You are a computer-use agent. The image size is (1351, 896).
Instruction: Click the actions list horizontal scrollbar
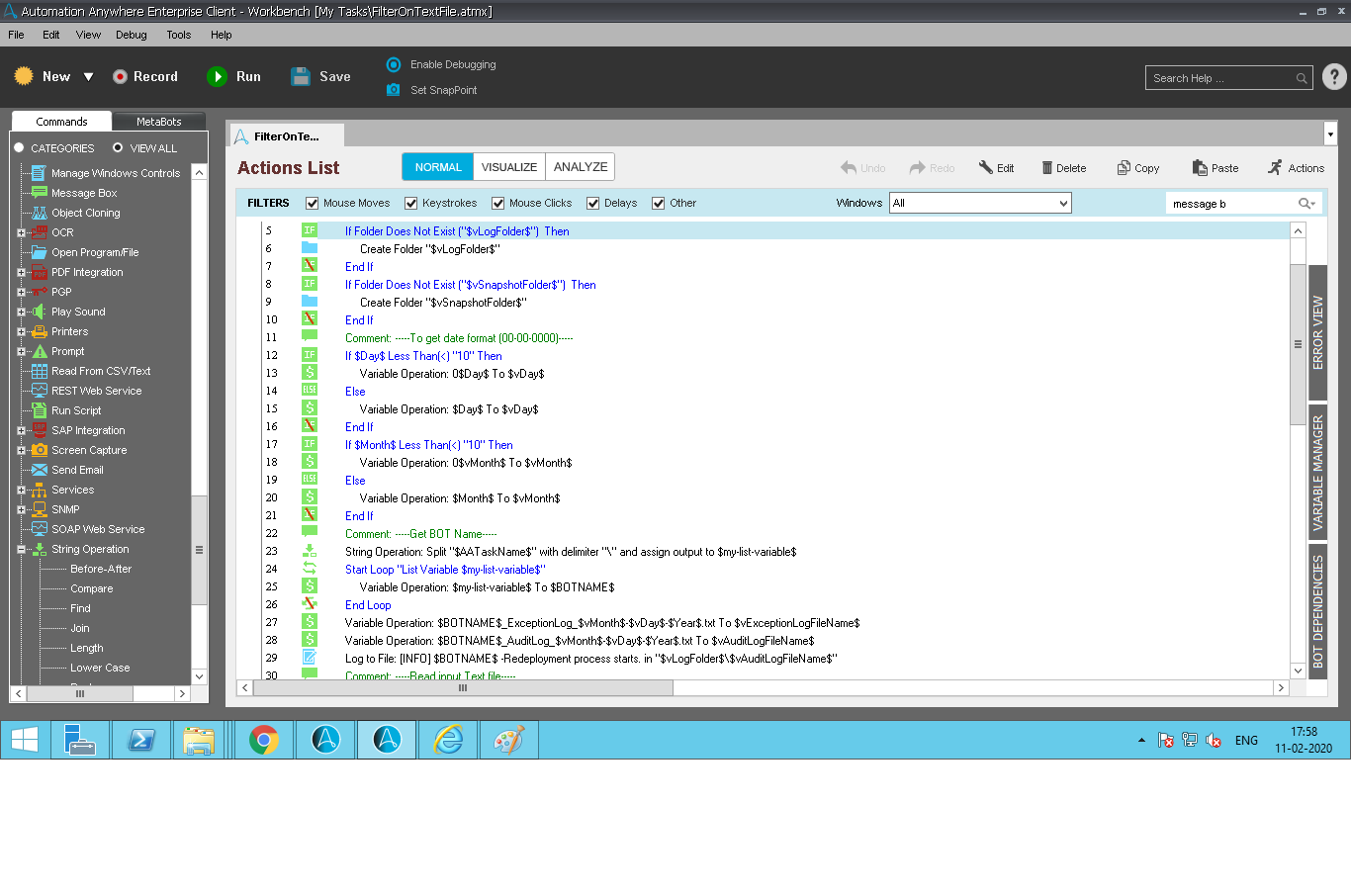[x=462, y=687]
